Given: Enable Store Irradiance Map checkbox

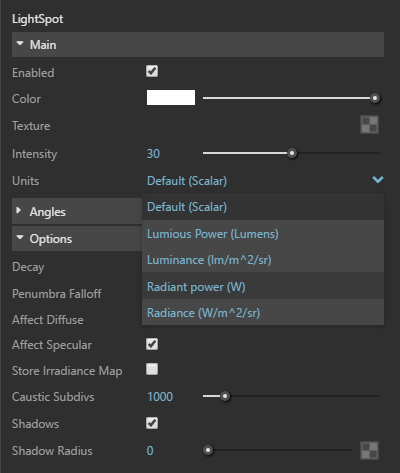Looking at the screenshot, I should click(x=152, y=369).
